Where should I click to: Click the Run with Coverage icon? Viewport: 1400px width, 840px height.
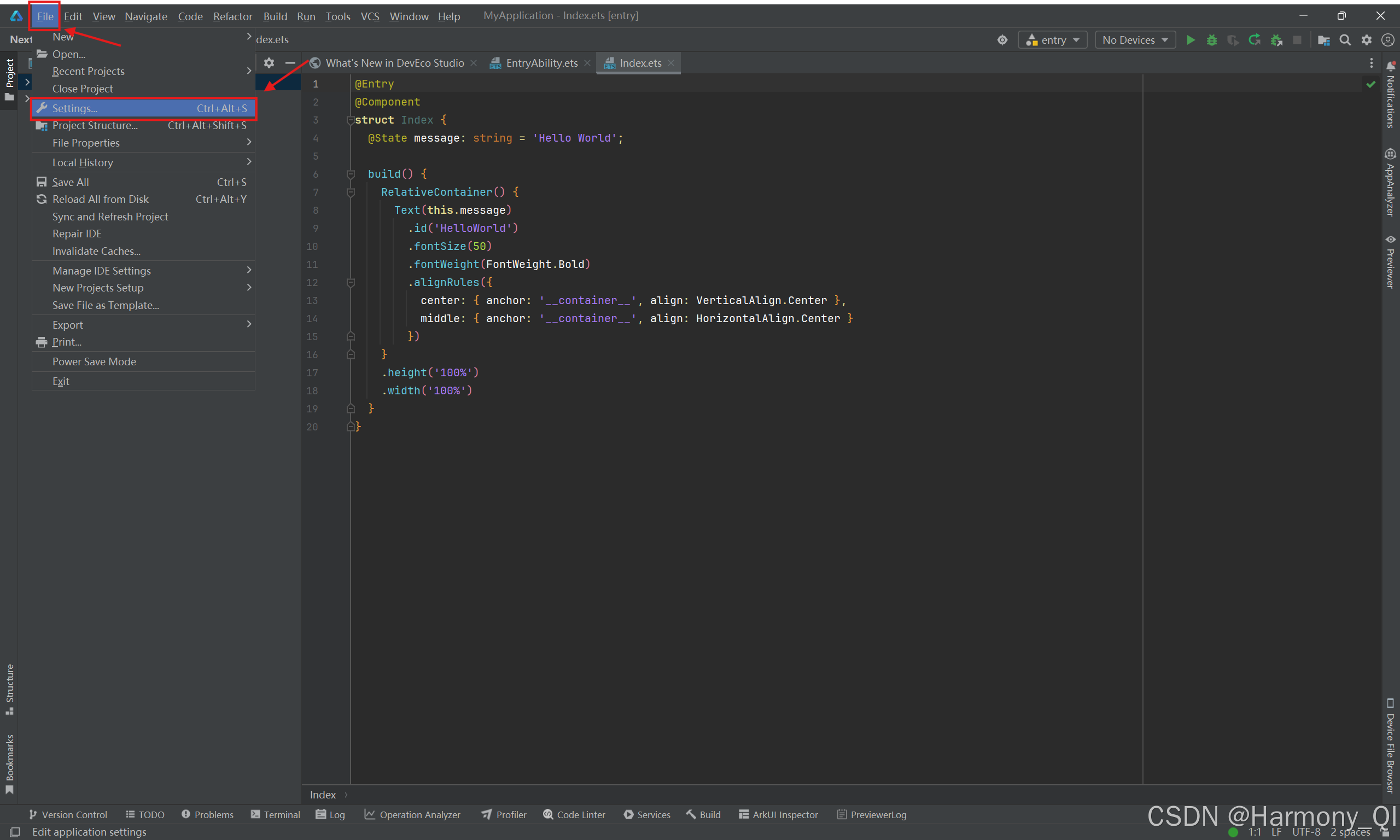(1233, 39)
